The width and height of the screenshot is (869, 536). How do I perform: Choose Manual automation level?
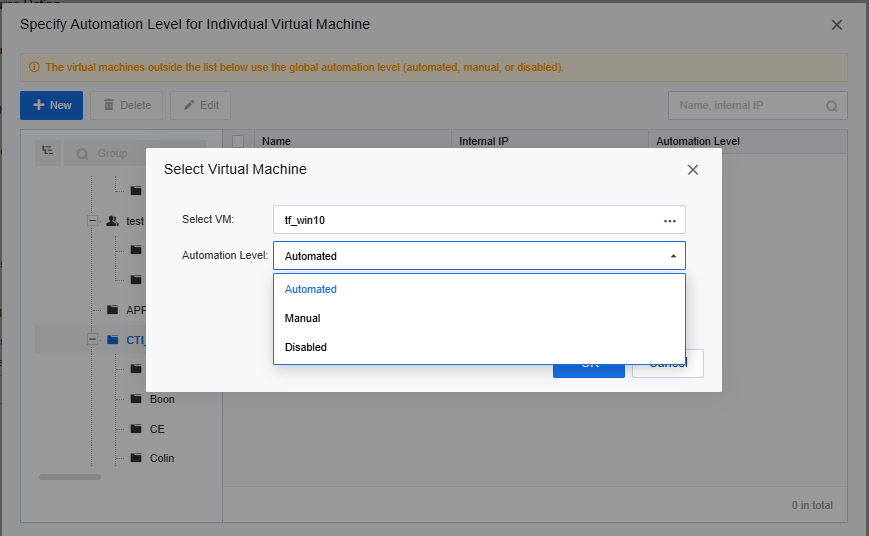tap(479, 318)
